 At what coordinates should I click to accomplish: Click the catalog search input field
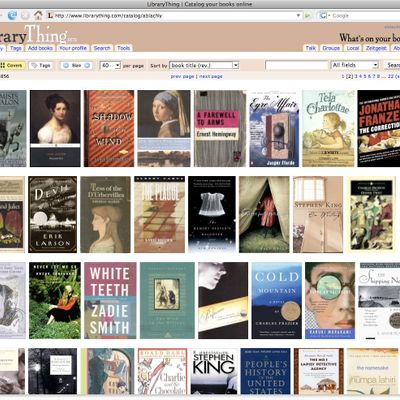[297, 65]
